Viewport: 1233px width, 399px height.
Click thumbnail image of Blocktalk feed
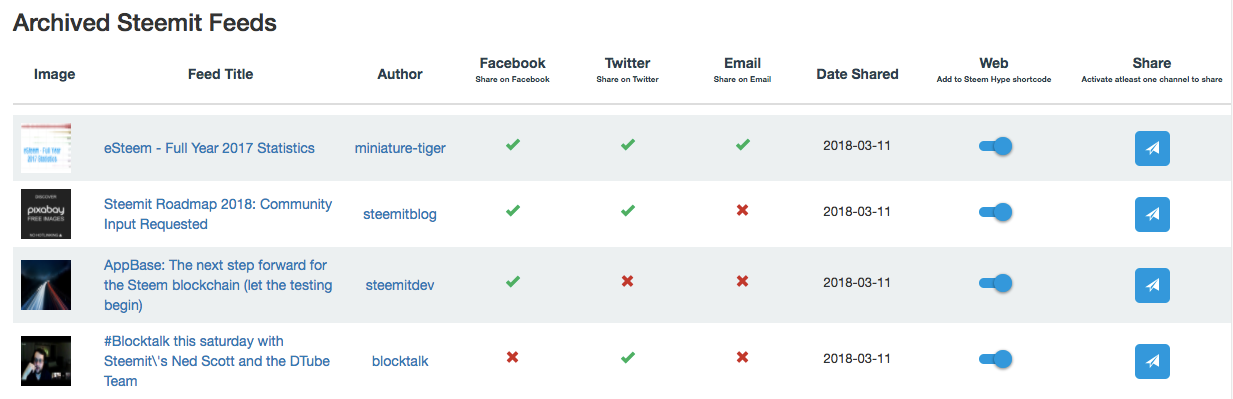(x=46, y=361)
